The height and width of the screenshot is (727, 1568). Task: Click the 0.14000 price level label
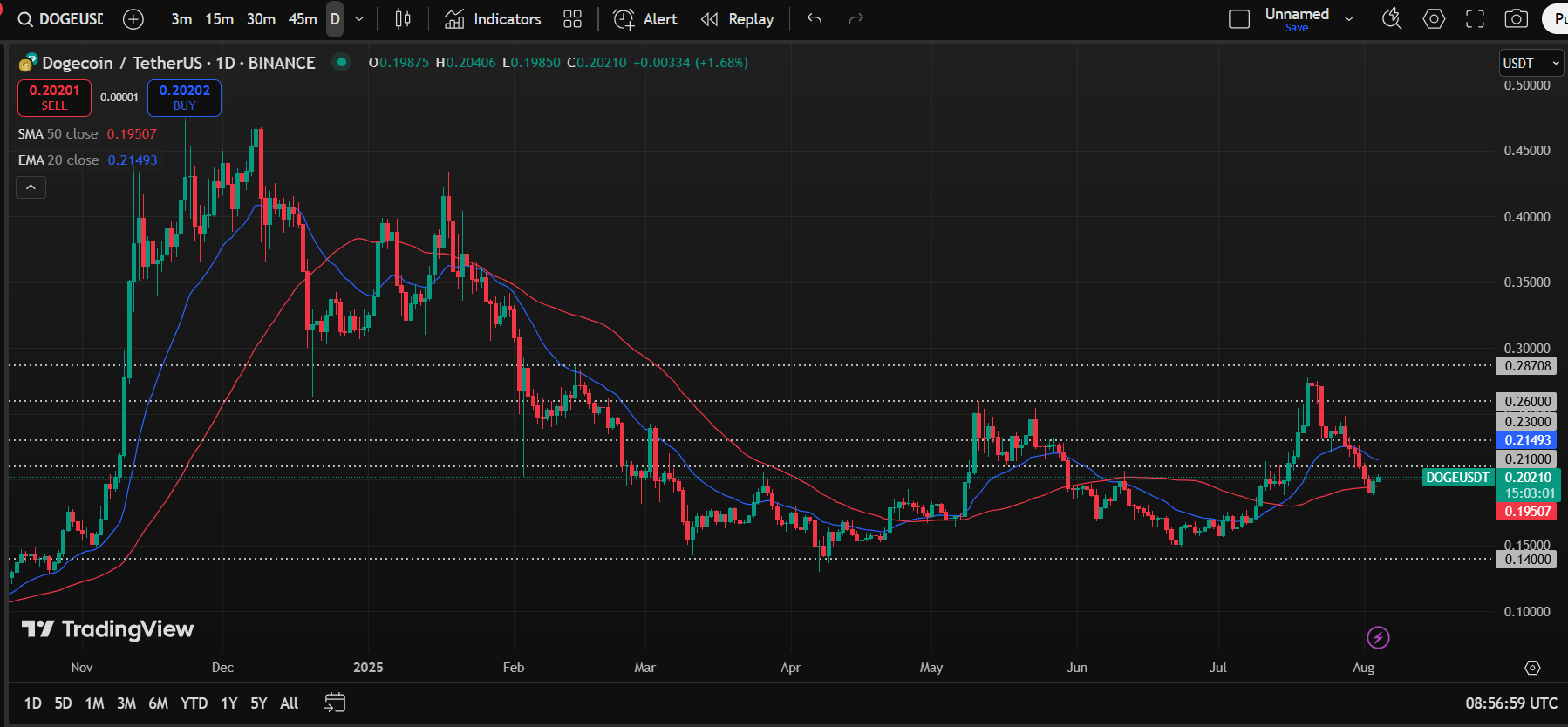[1527, 560]
